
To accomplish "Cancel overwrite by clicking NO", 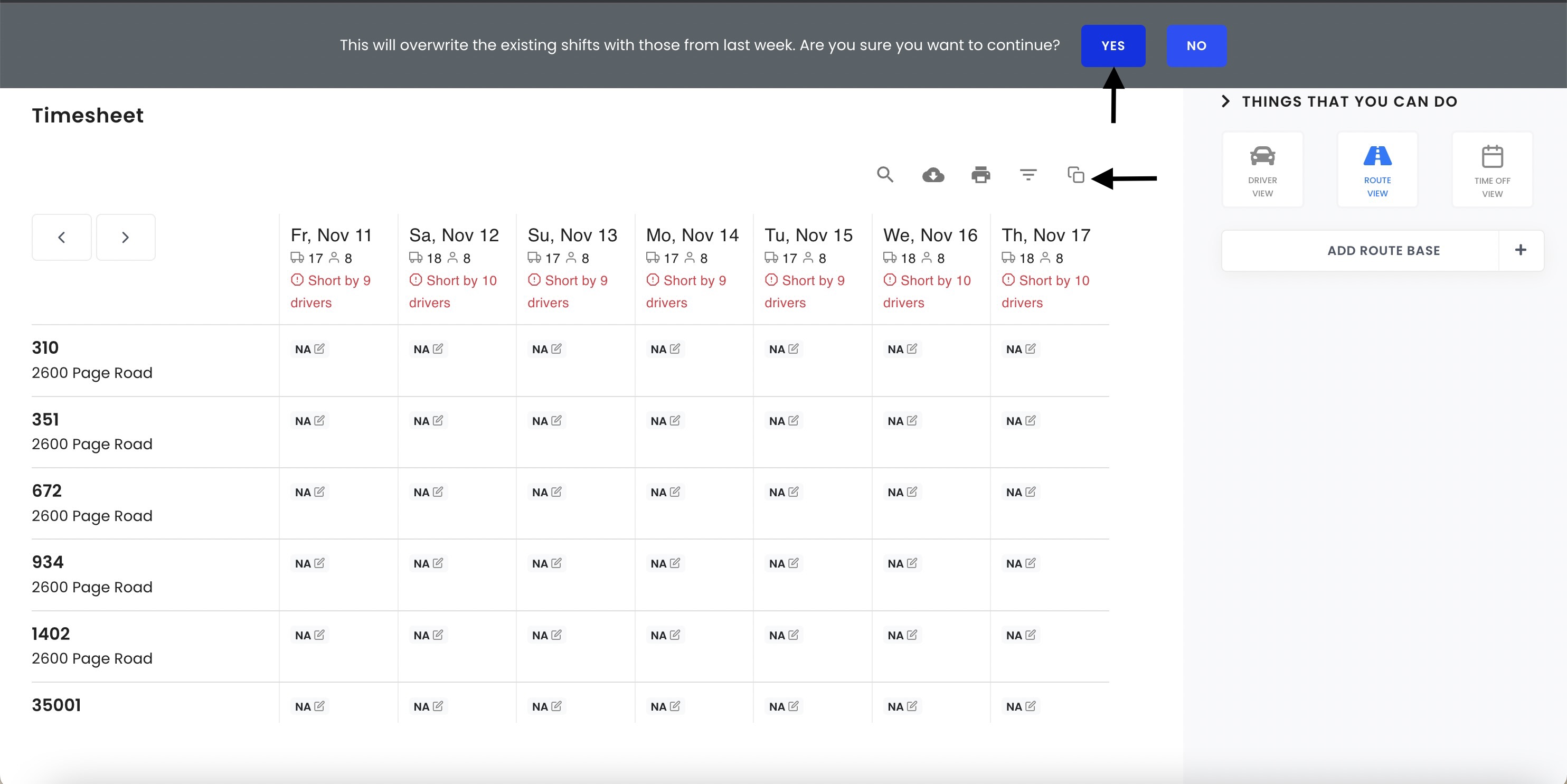I will pyautogui.click(x=1196, y=45).
